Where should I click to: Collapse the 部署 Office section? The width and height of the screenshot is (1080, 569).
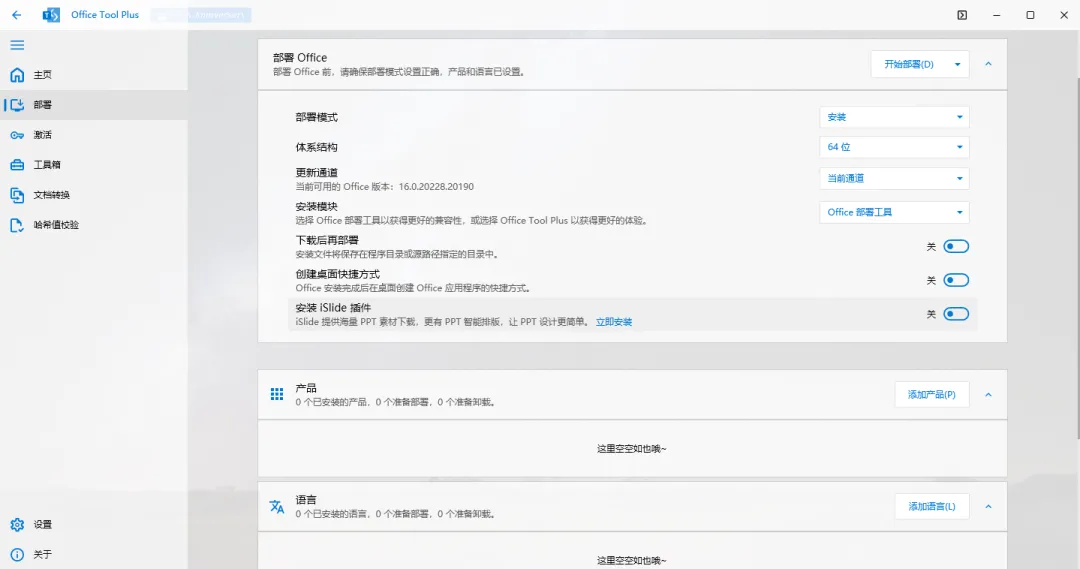pos(988,64)
